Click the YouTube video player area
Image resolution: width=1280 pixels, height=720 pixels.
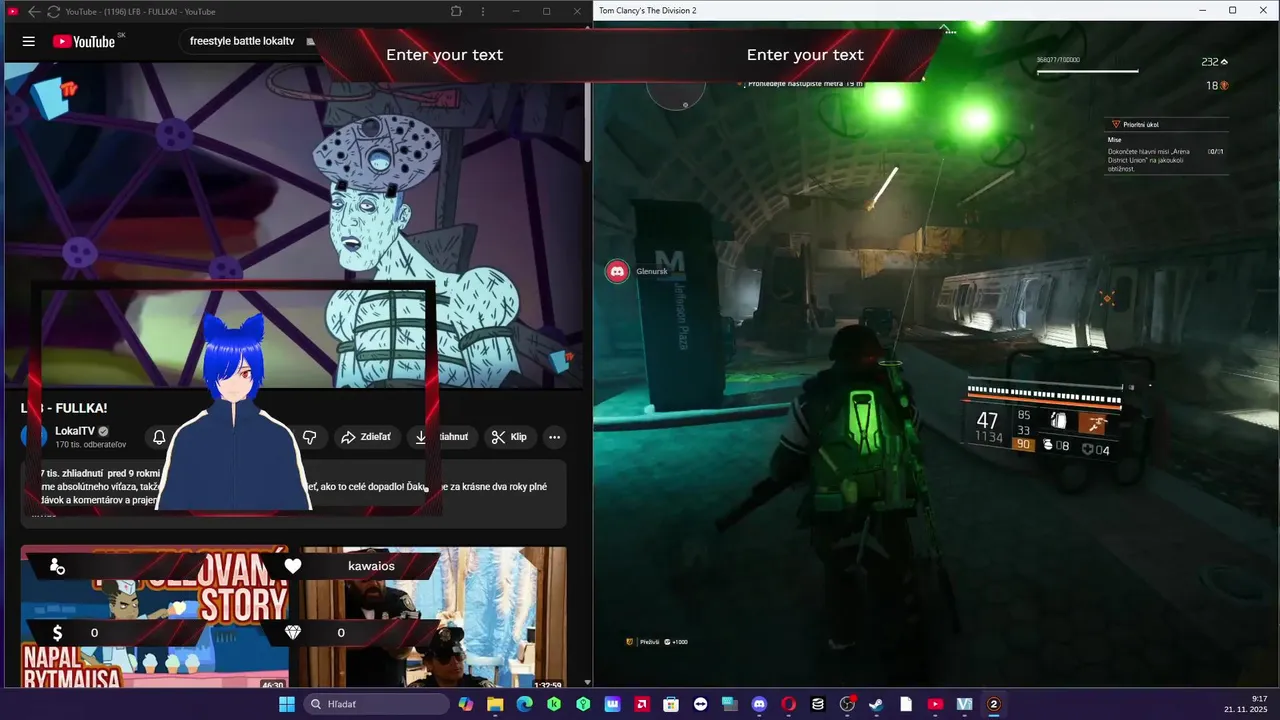294,225
